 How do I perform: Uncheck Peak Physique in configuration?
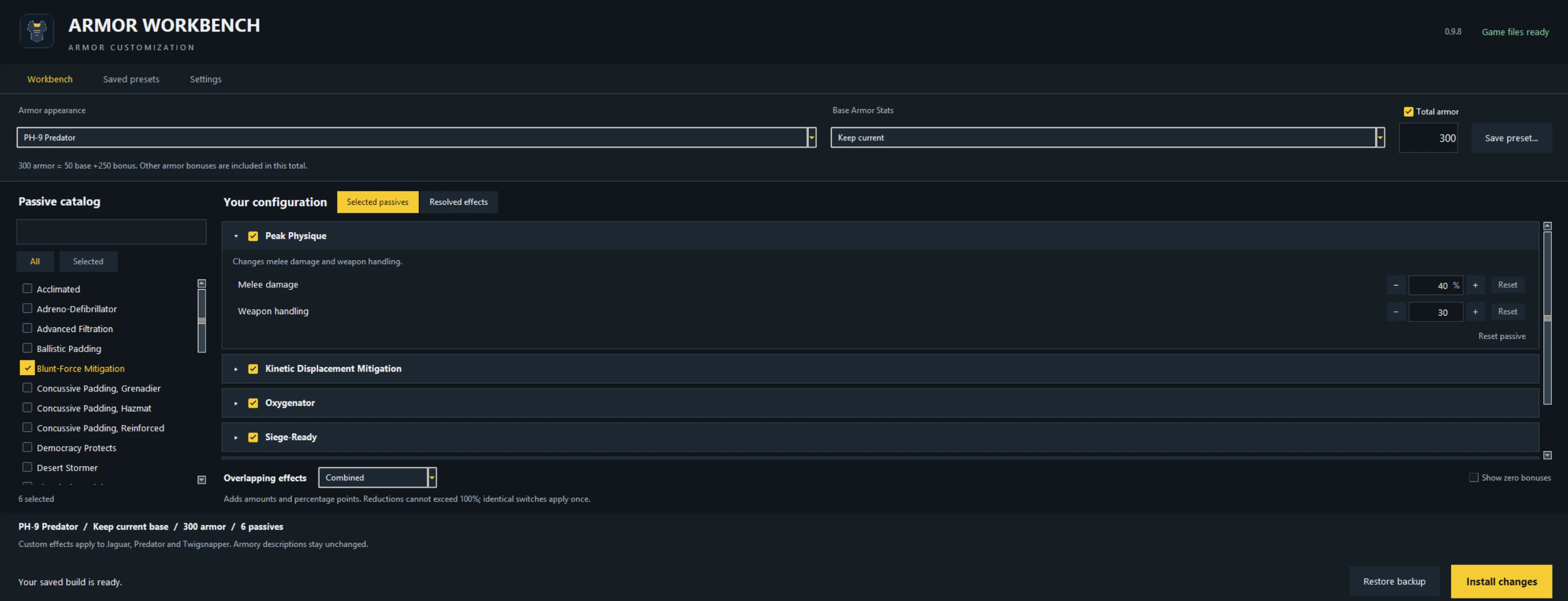253,236
